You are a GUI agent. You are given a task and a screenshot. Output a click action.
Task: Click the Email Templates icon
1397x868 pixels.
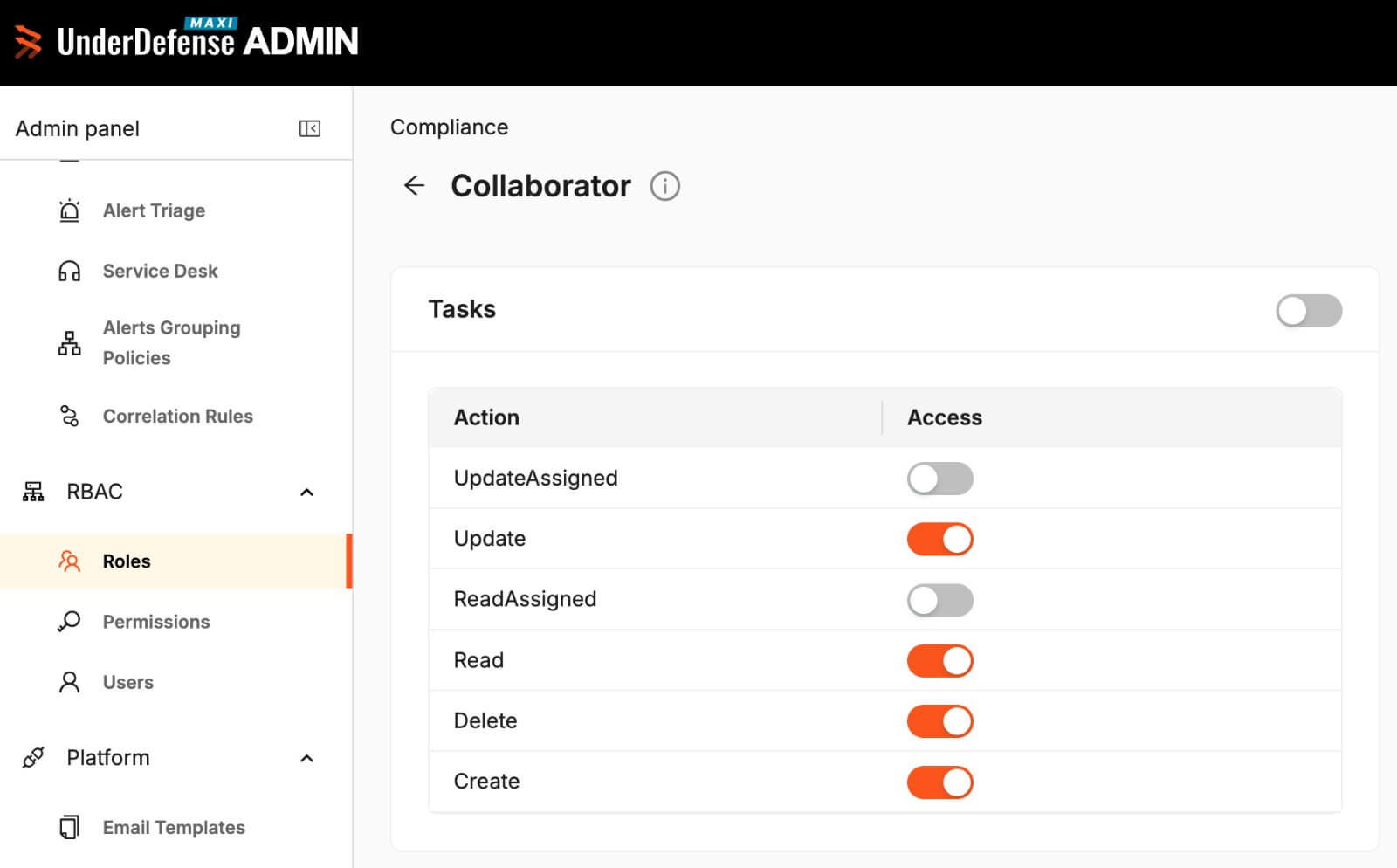coord(69,827)
